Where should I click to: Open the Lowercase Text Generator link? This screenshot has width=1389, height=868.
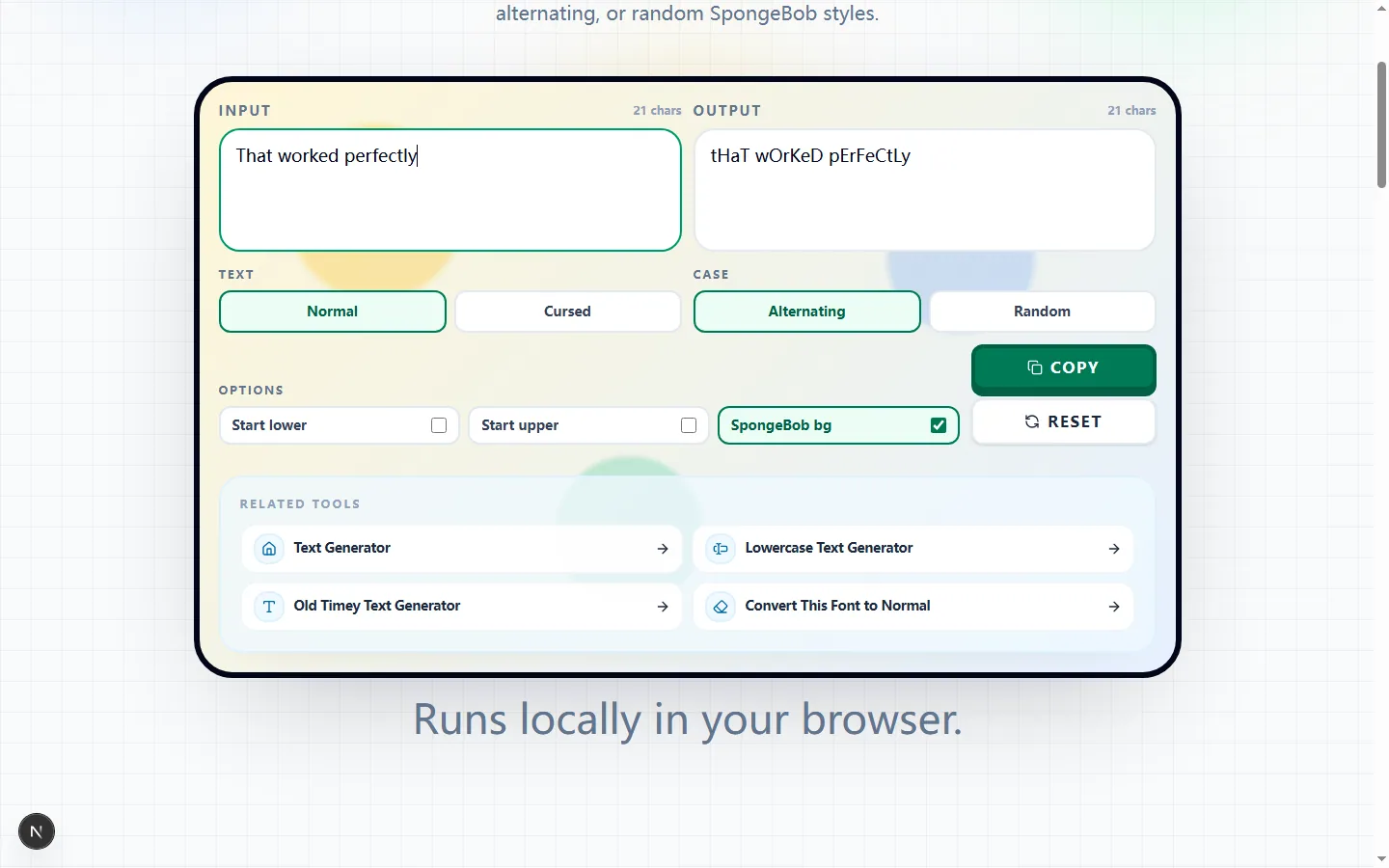(x=913, y=549)
